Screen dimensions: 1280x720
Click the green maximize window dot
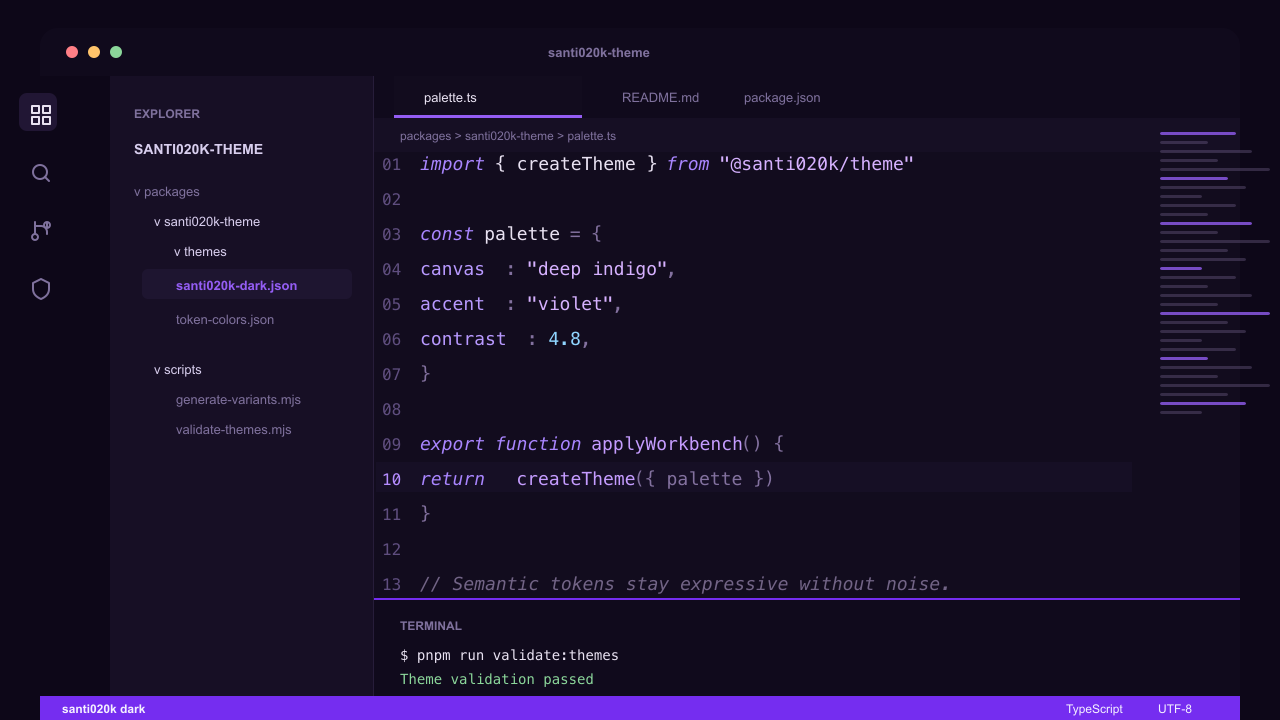click(116, 52)
